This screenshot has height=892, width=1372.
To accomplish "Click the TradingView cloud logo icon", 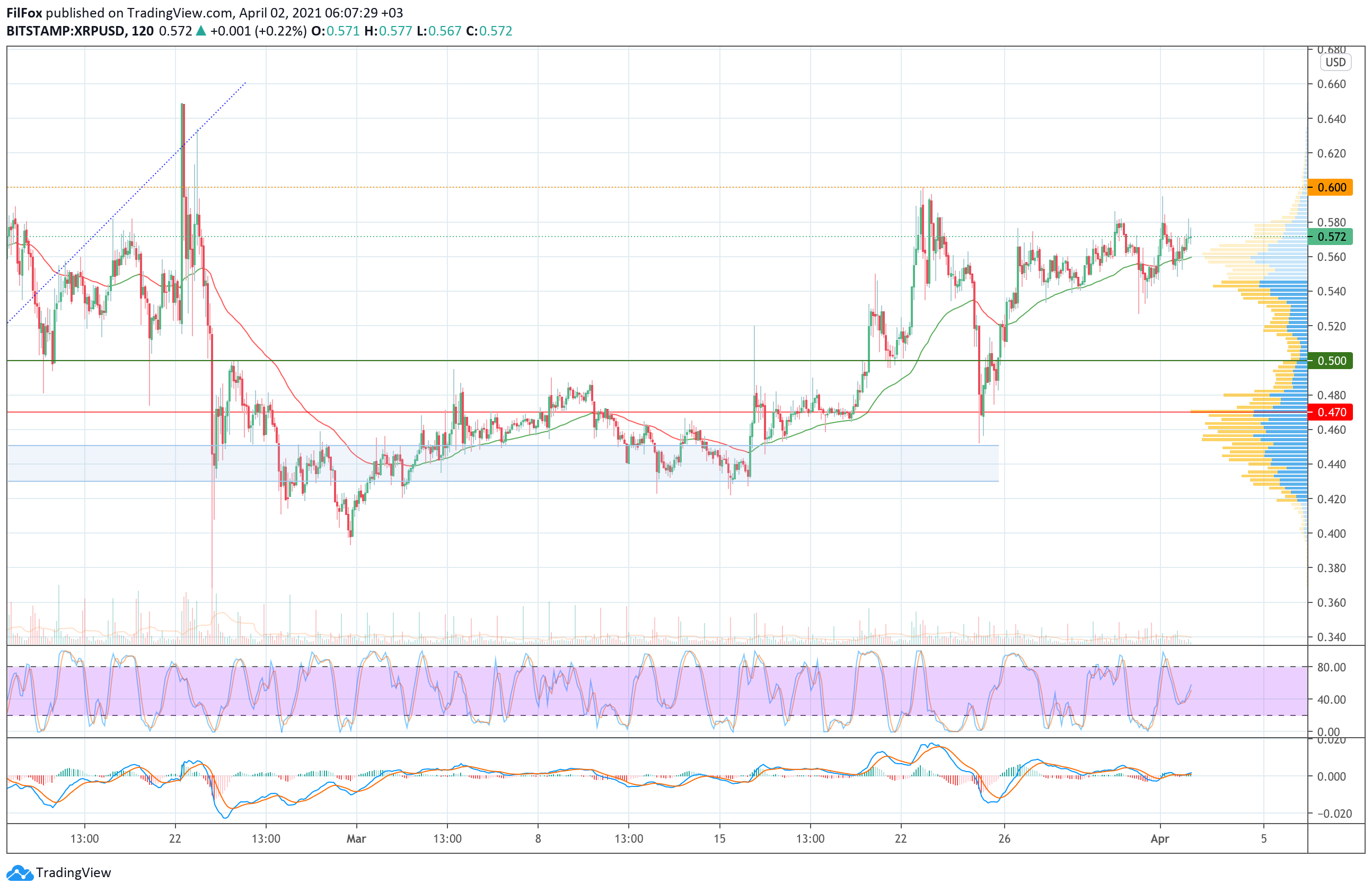I will point(20,873).
